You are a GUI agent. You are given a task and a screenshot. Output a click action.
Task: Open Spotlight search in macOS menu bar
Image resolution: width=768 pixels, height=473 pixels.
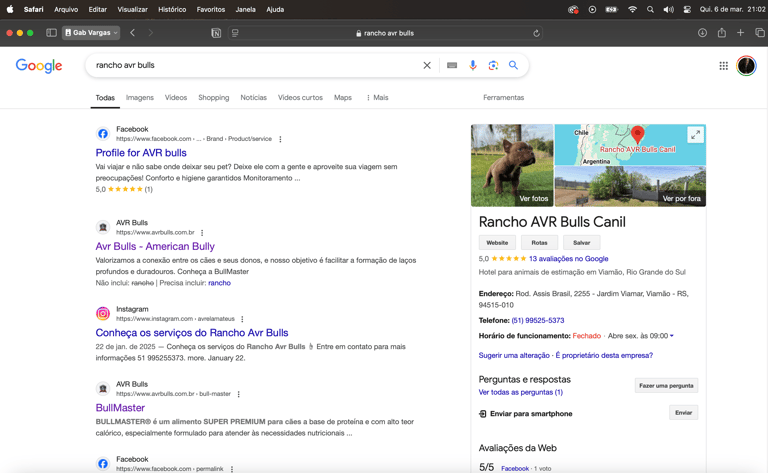click(650, 9)
